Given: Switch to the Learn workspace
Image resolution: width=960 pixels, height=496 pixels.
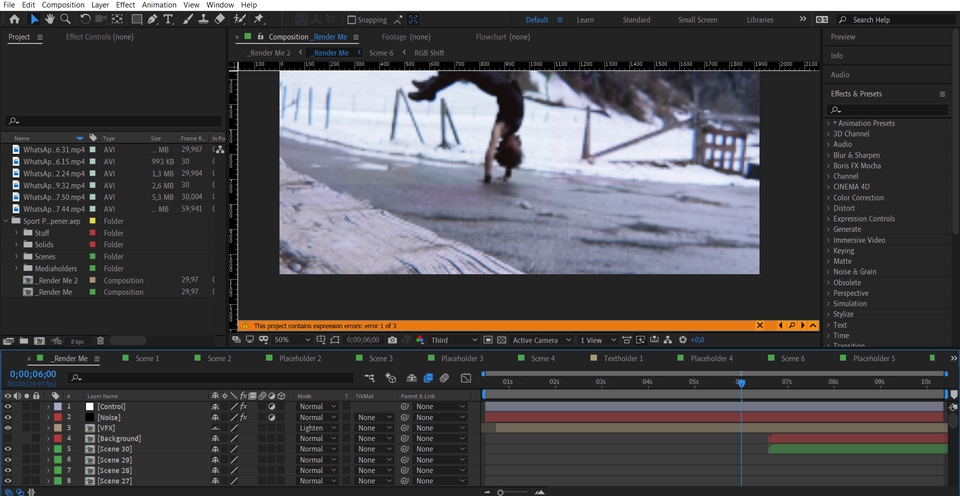Looking at the screenshot, I should (x=585, y=20).
